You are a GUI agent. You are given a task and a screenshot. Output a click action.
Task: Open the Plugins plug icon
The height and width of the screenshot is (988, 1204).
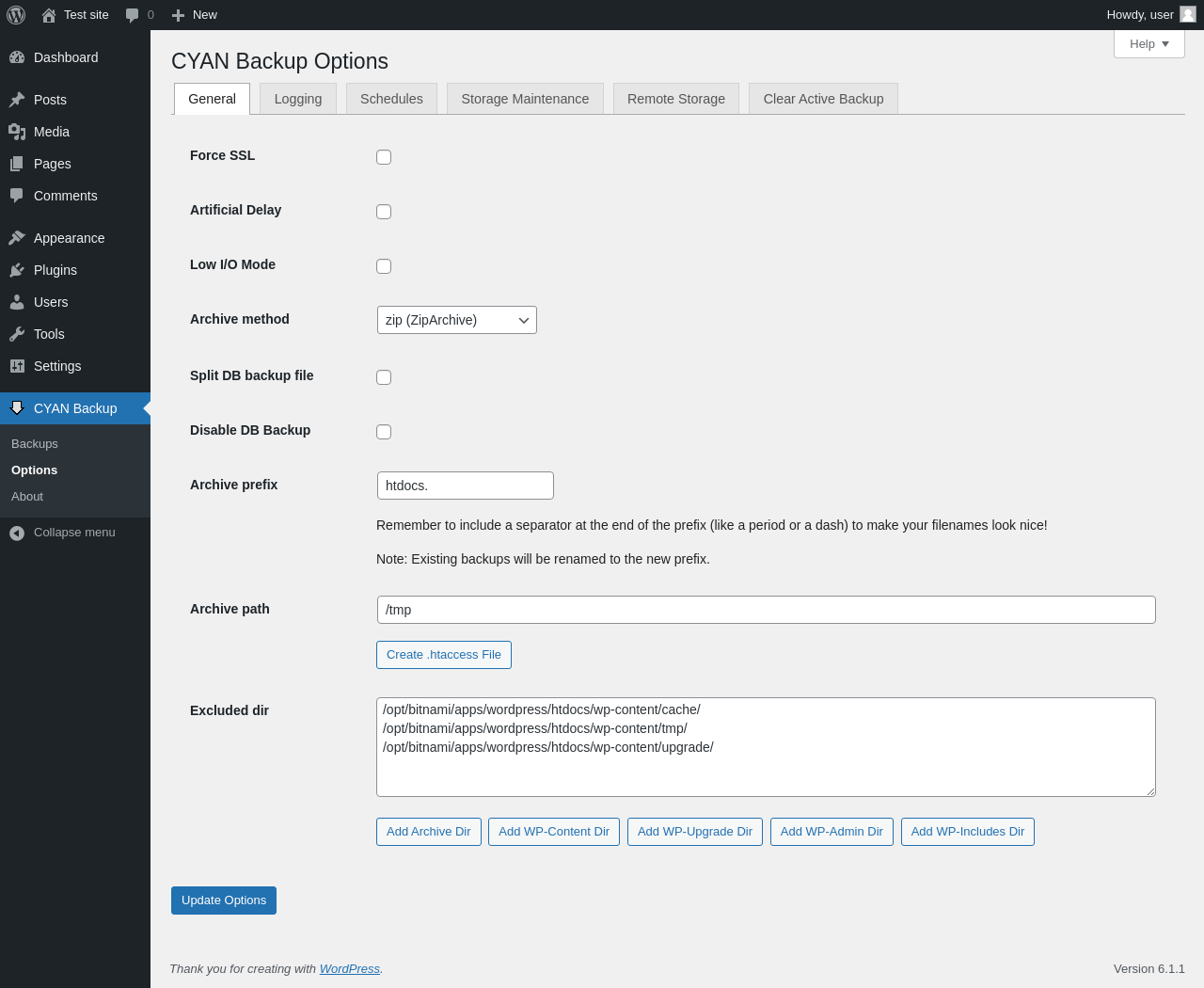click(17, 270)
